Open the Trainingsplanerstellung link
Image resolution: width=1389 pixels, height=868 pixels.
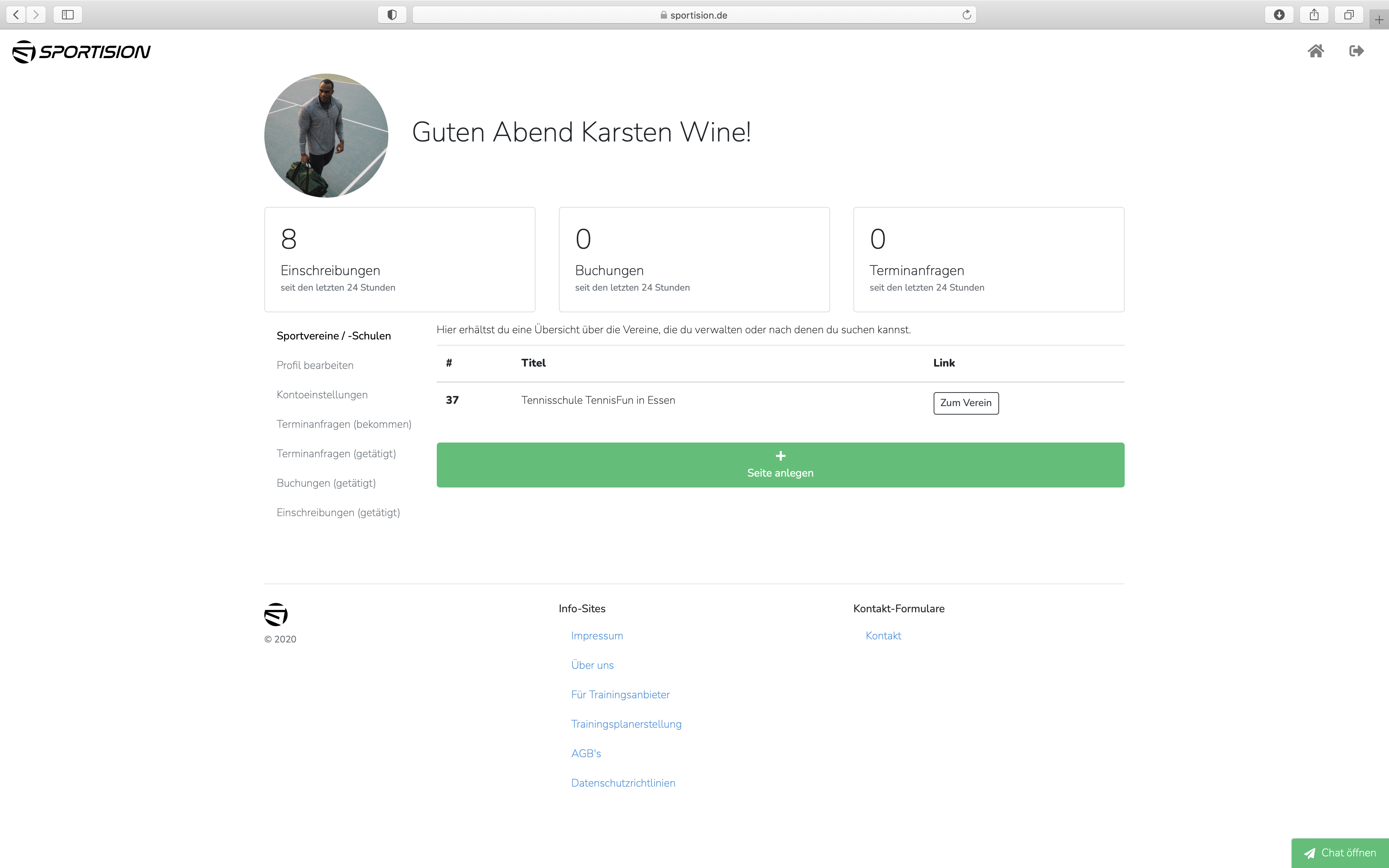click(626, 724)
